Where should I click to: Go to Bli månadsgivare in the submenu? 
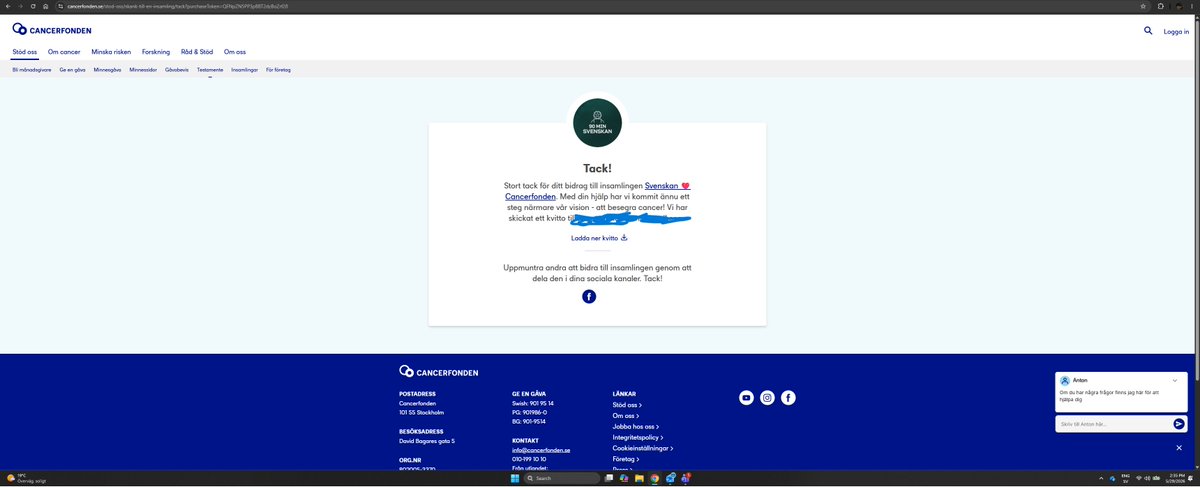click(32, 70)
